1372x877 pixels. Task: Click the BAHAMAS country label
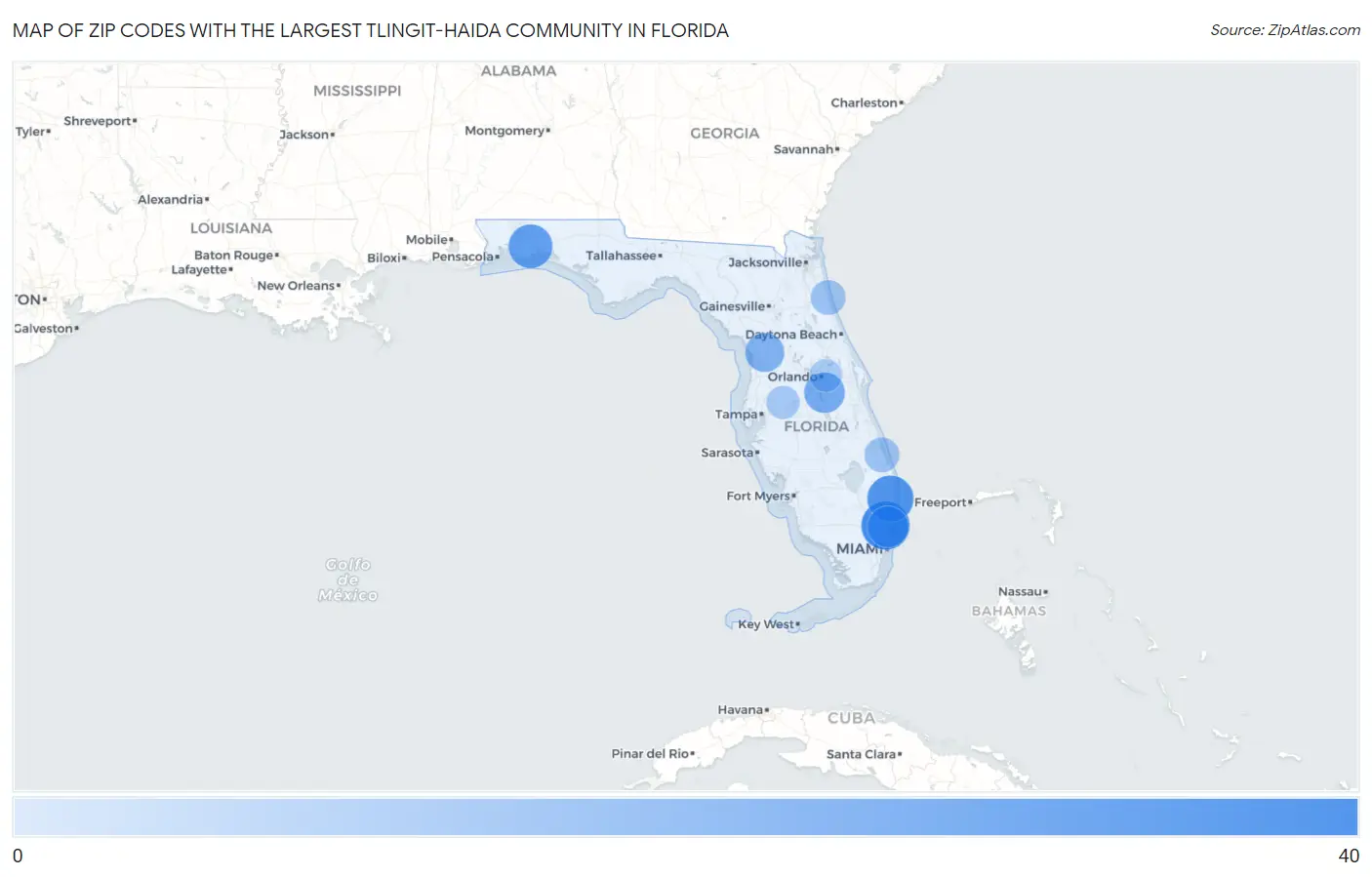[x=1009, y=611]
